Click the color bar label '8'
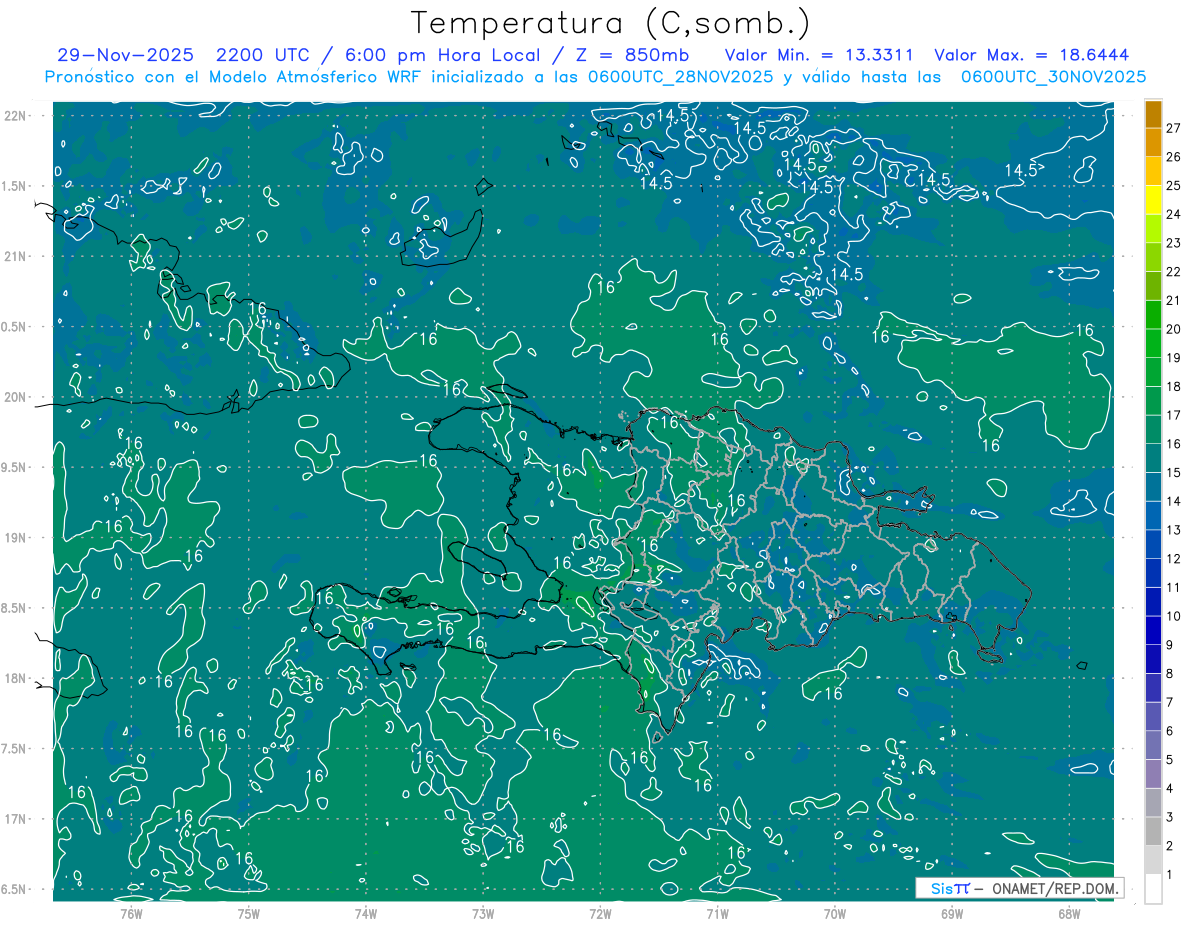The width and height of the screenshot is (1200, 927). 1169,674
